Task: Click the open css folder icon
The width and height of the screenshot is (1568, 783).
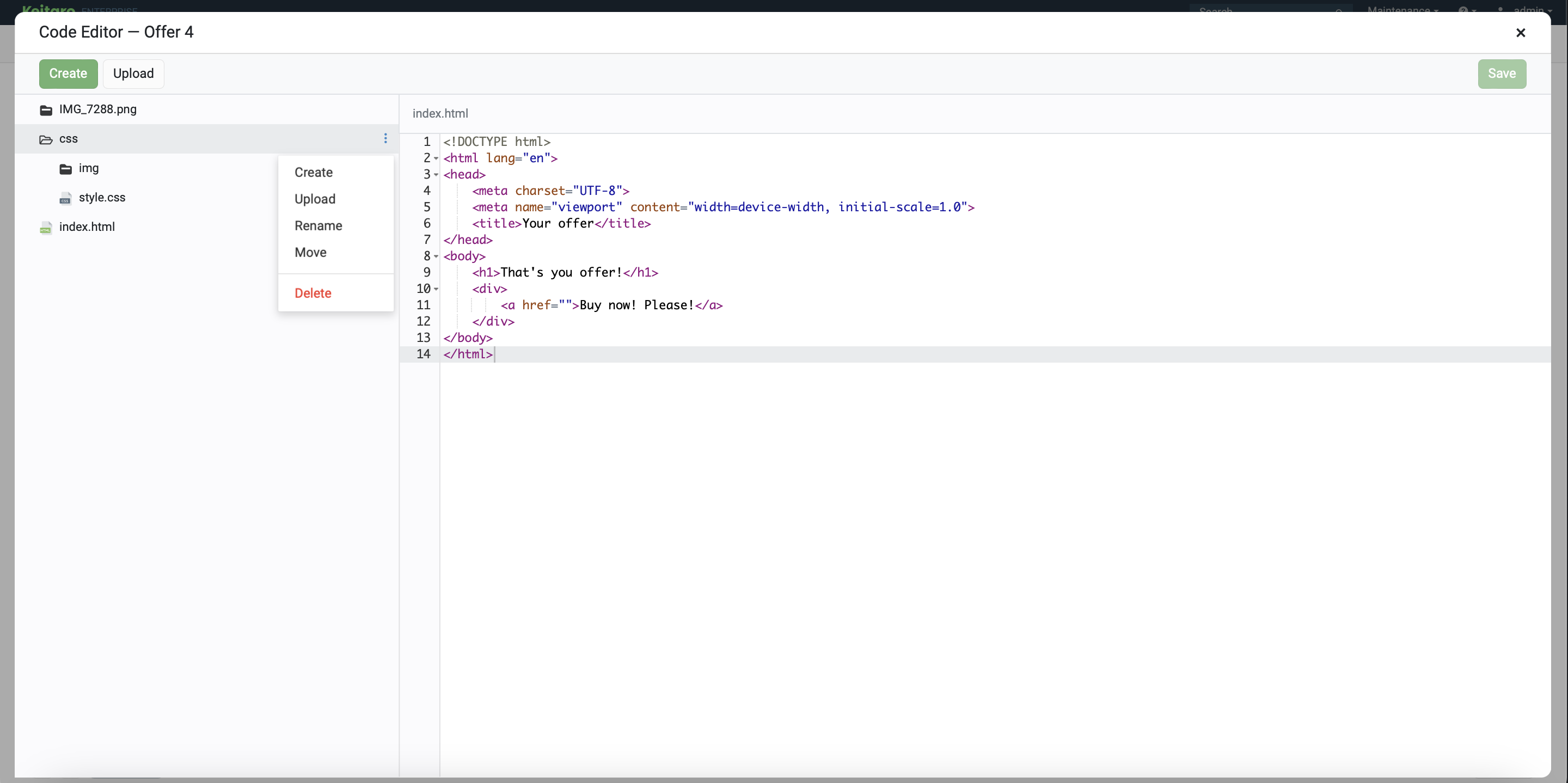Action: click(x=46, y=139)
